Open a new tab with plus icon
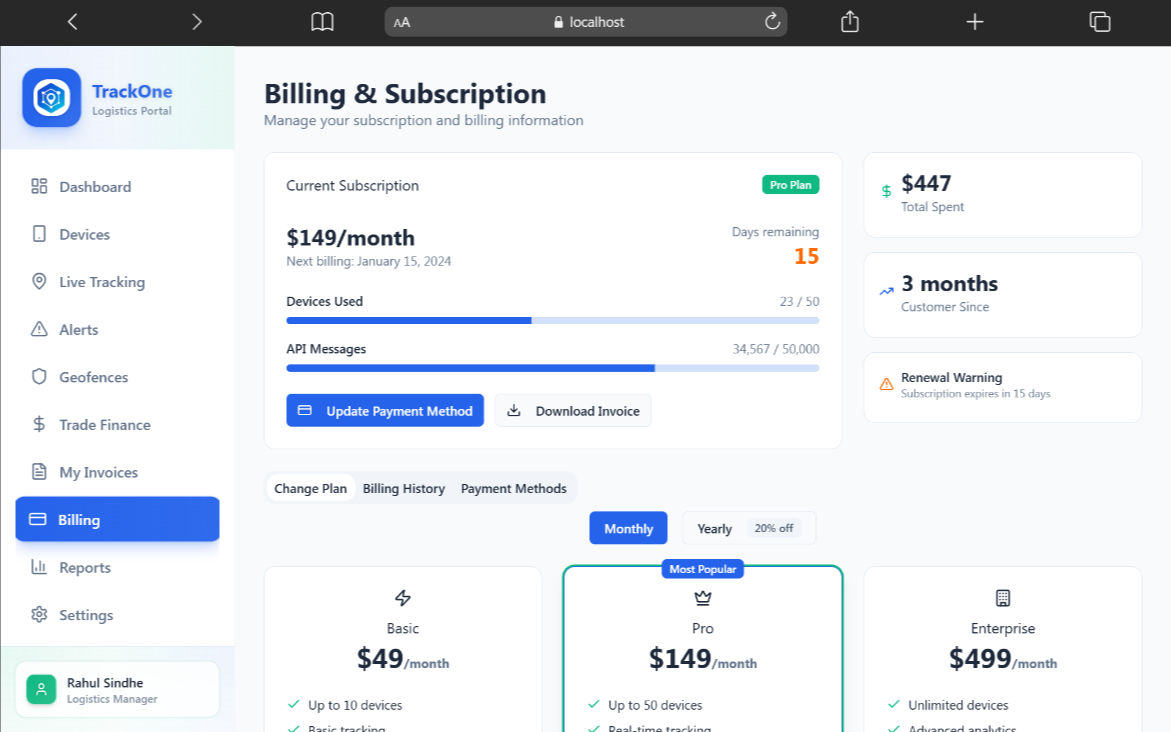The height and width of the screenshot is (732, 1171). pyautogui.click(x=975, y=22)
